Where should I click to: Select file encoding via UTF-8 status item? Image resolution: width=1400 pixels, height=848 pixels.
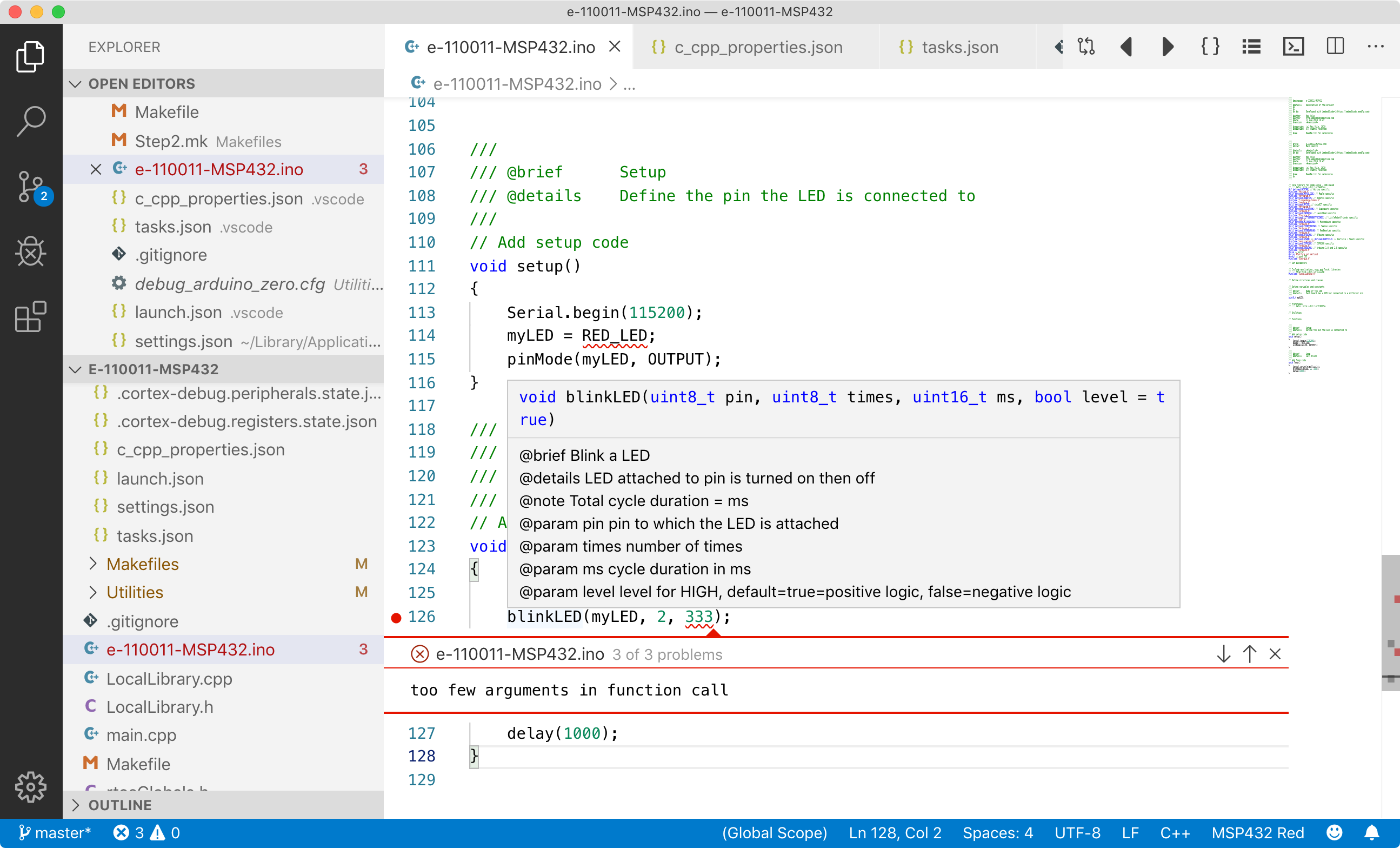[x=1077, y=833]
